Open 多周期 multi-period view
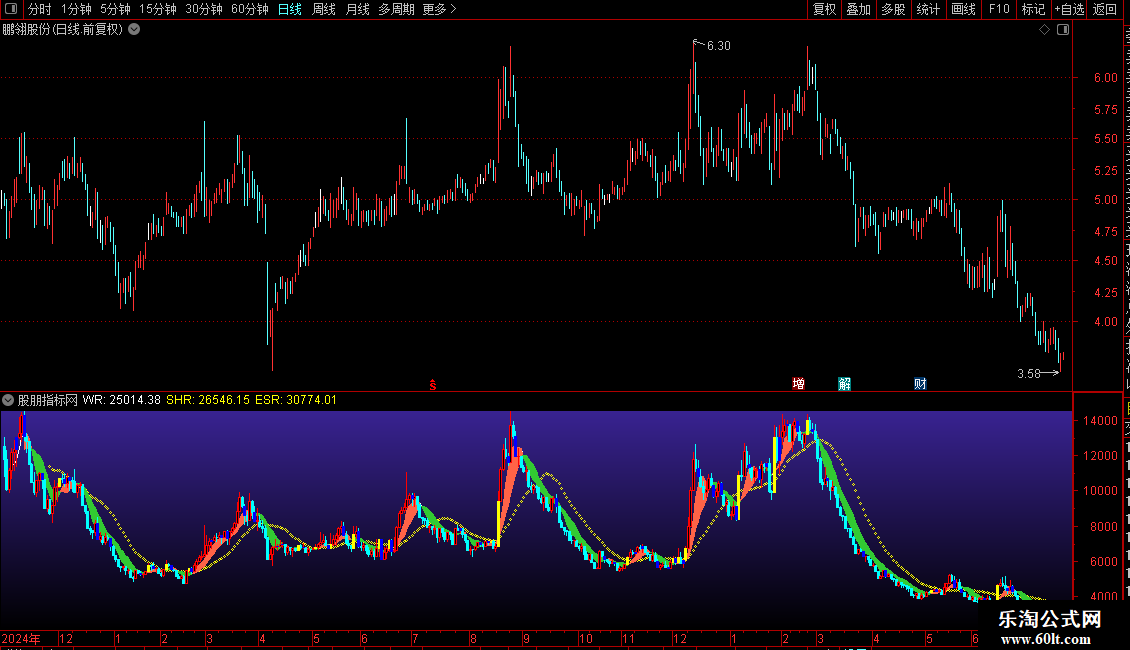 point(396,9)
